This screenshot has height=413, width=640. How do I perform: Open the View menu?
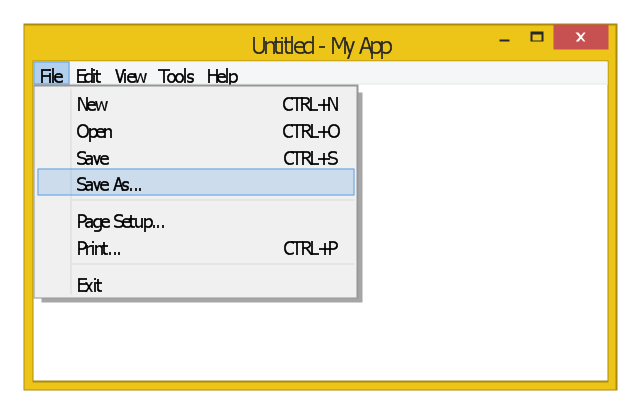pos(130,76)
